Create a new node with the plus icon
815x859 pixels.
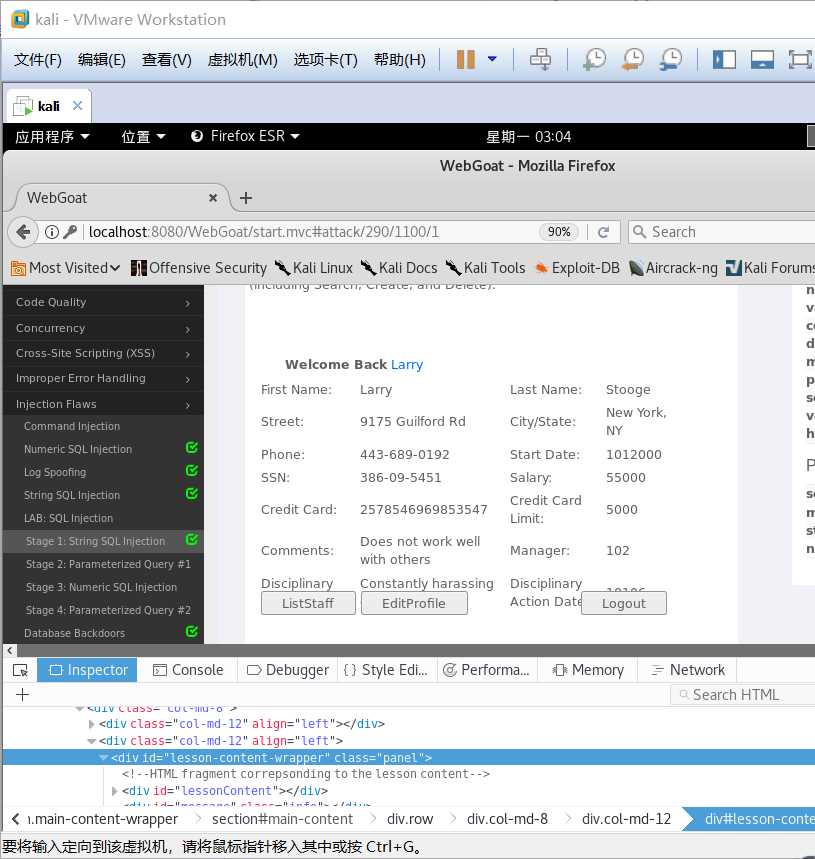(x=22, y=695)
